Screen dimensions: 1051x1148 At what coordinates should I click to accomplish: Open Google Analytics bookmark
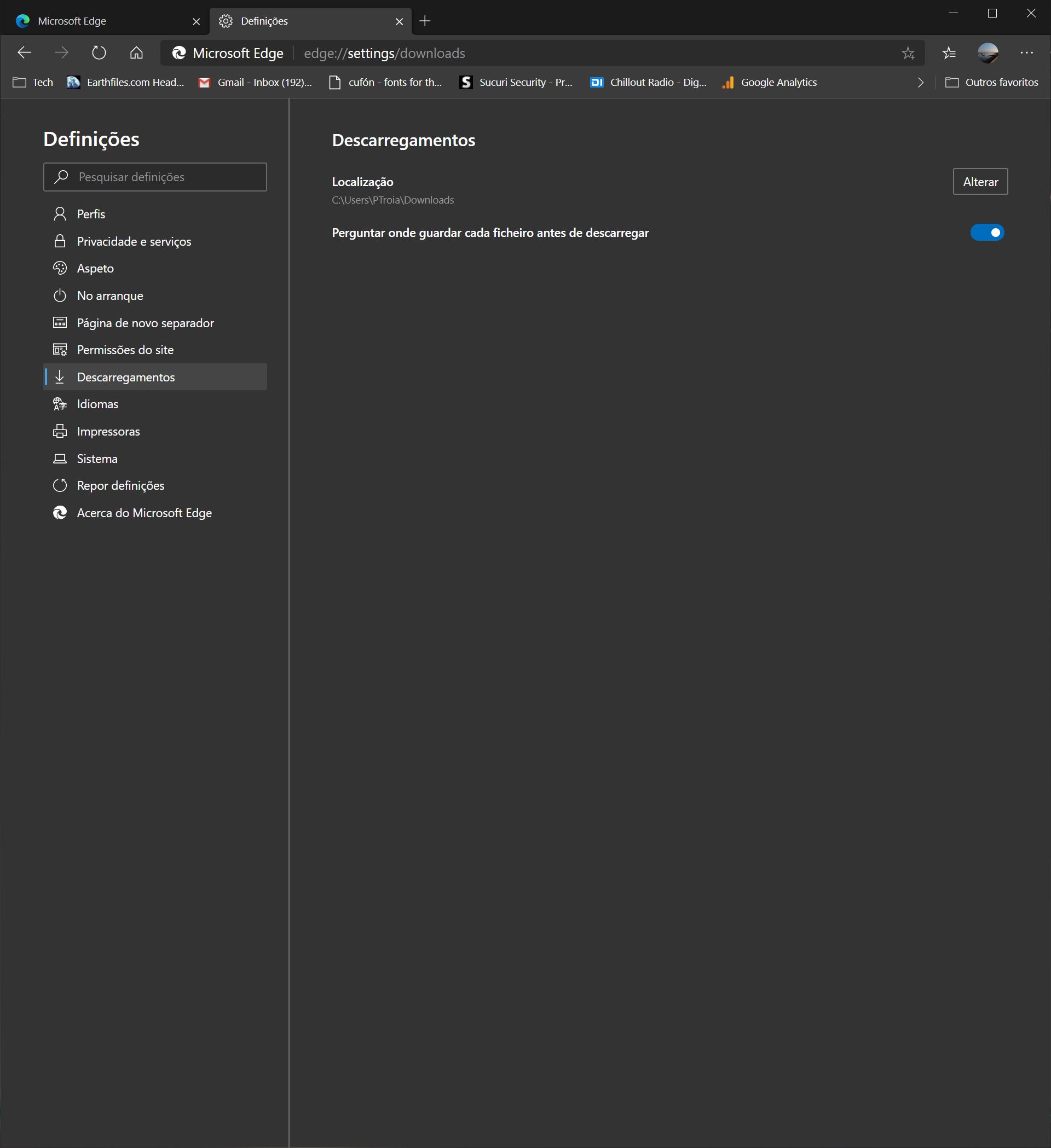(x=770, y=83)
